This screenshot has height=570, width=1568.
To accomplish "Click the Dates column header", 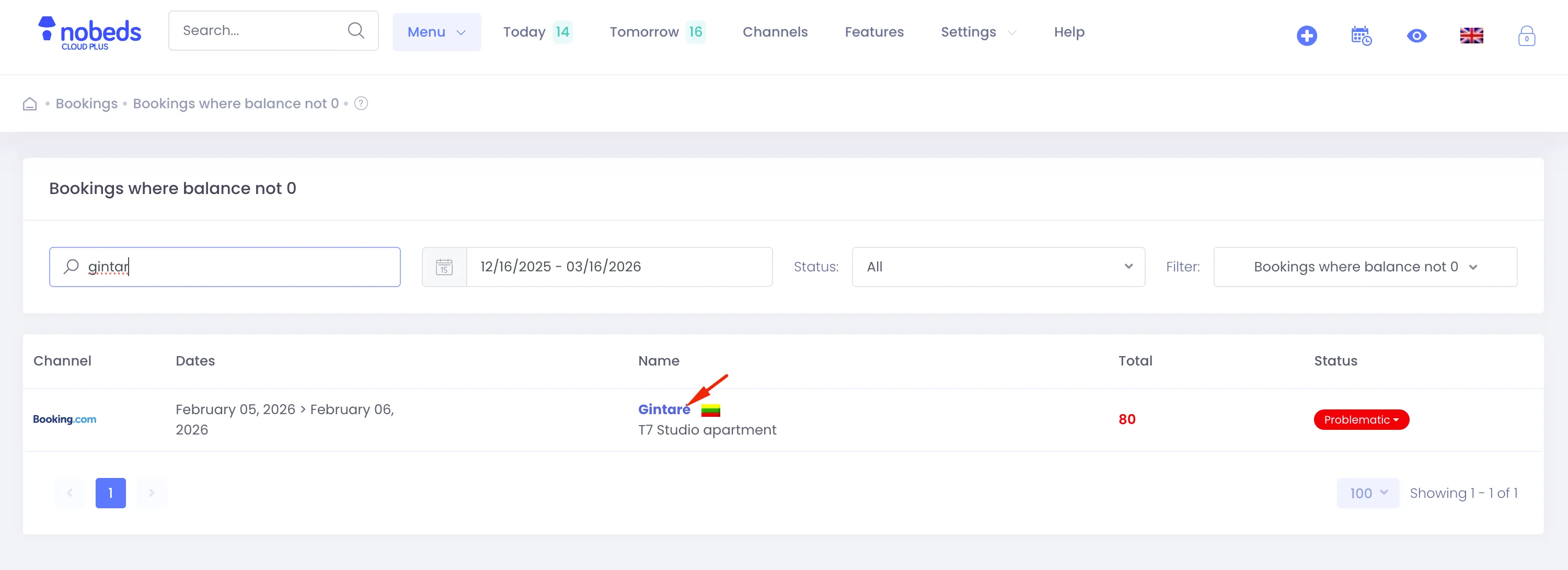I will [195, 361].
